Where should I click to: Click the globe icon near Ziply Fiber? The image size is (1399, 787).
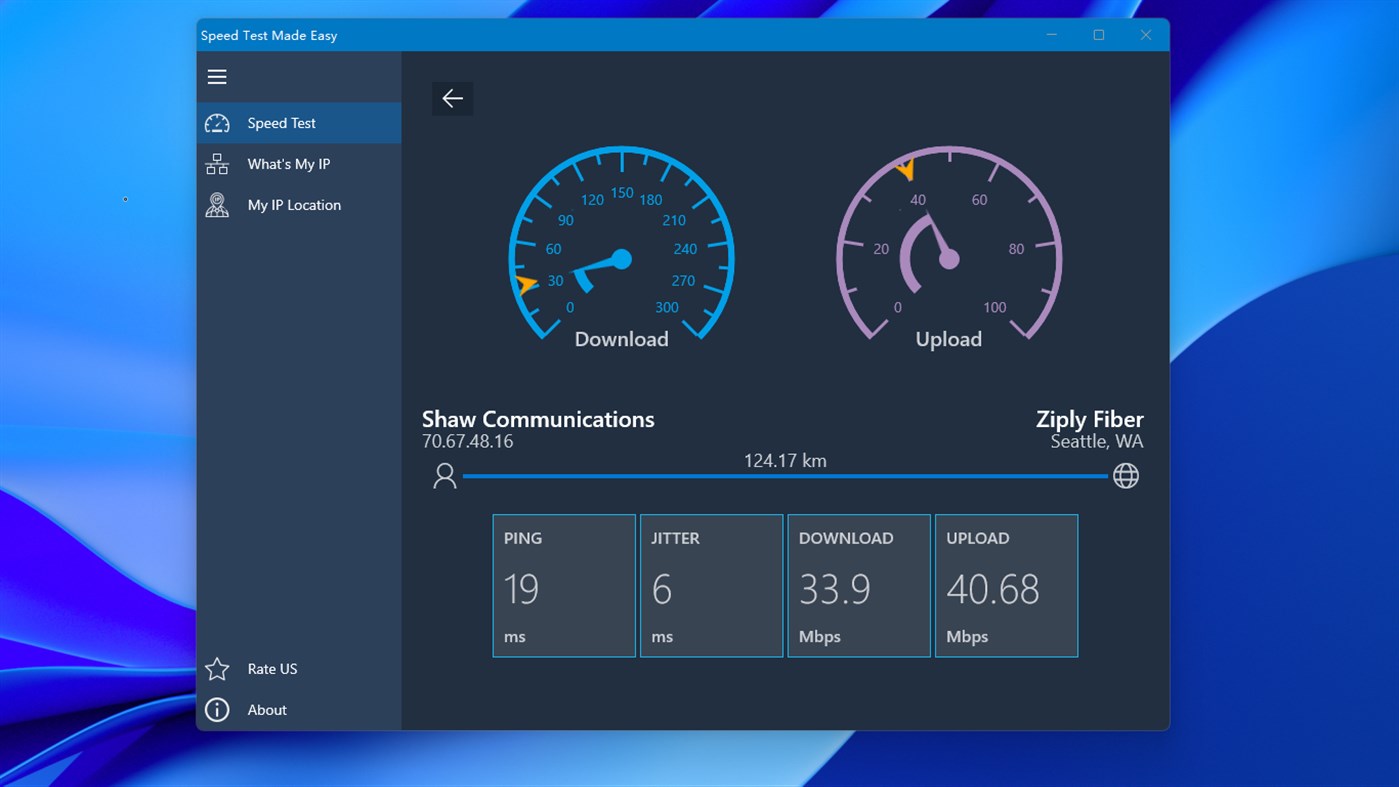pyautogui.click(x=1125, y=476)
